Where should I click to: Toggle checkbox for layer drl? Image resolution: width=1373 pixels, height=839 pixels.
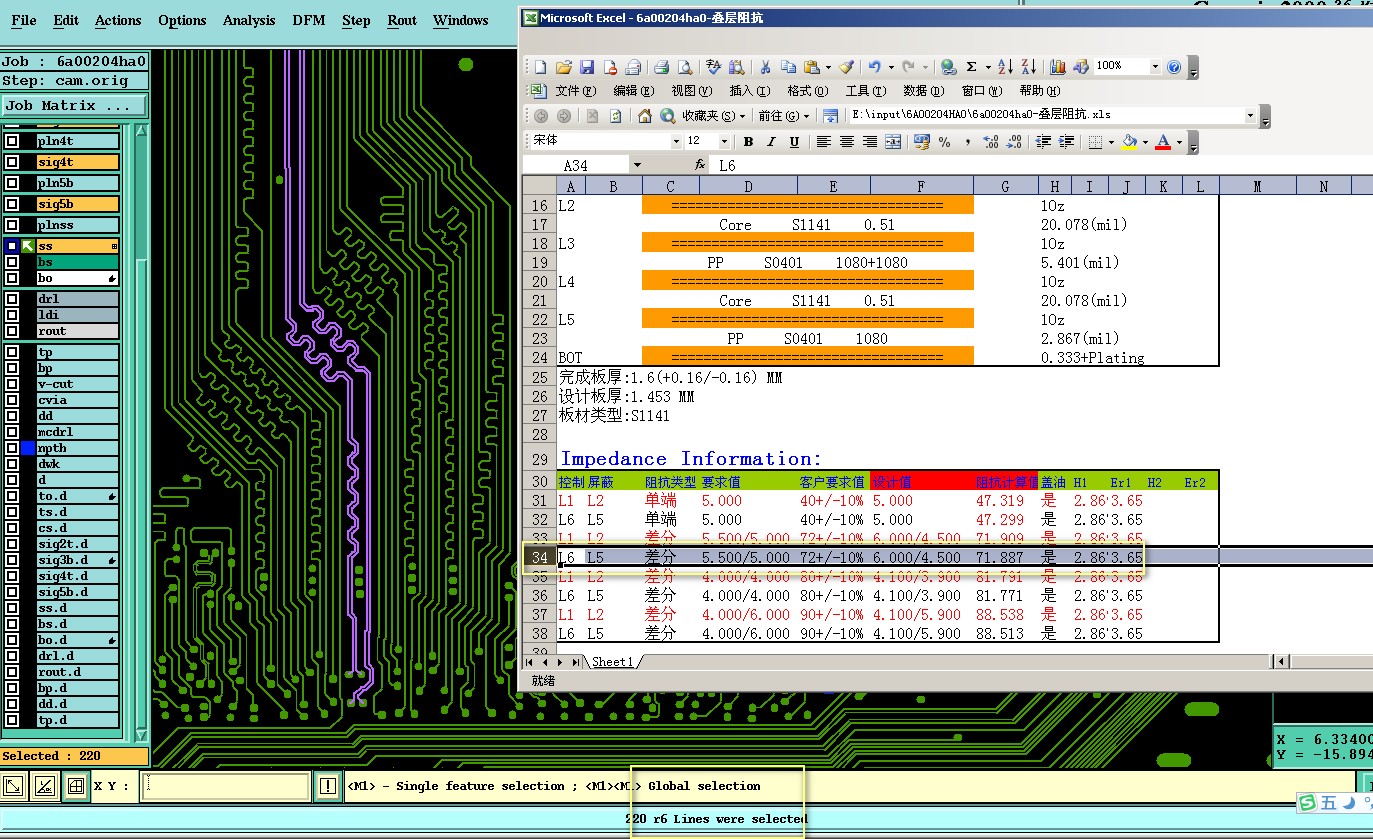(12, 299)
